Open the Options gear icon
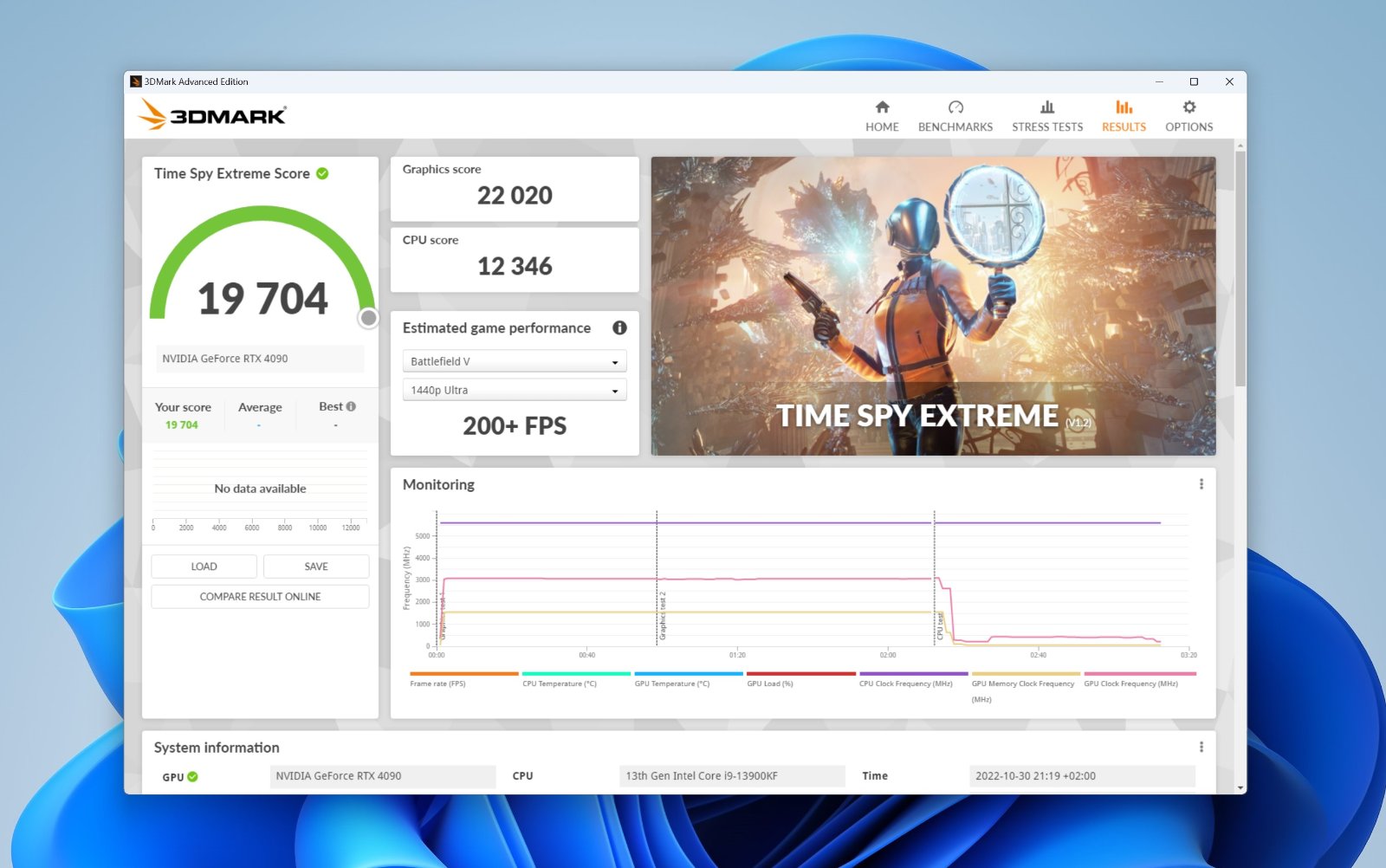This screenshot has width=1386, height=868. 1189,107
